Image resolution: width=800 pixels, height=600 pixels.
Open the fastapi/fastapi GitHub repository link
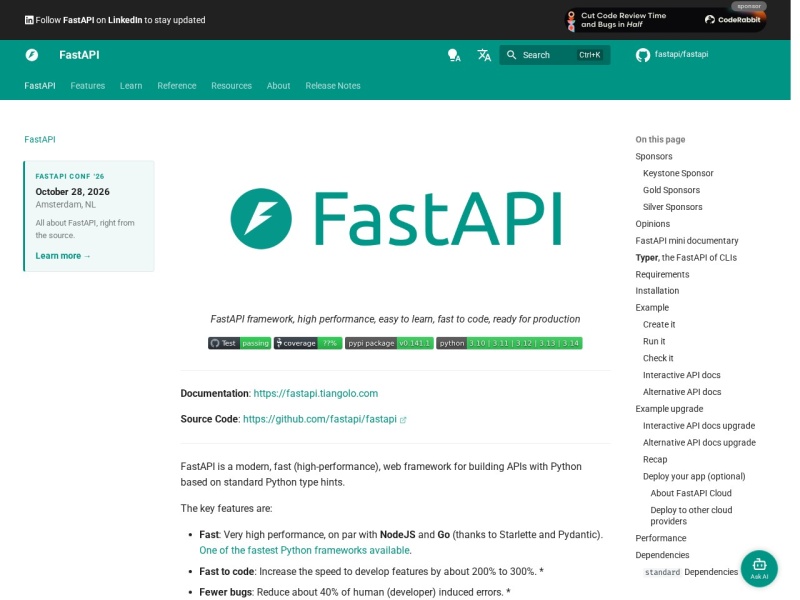tap(672, 55)
